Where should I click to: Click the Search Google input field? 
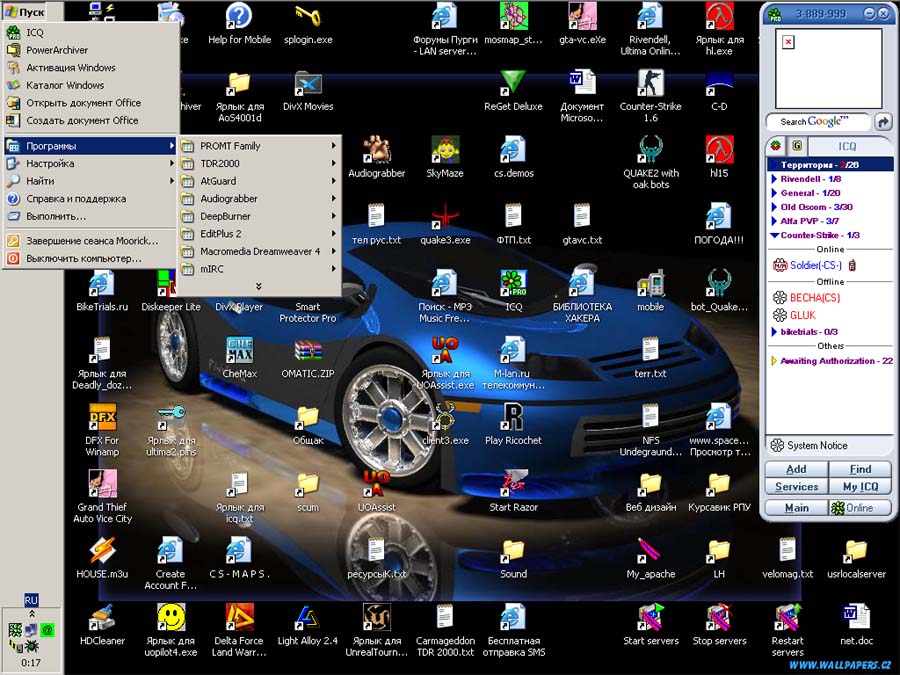coord(818,121)
